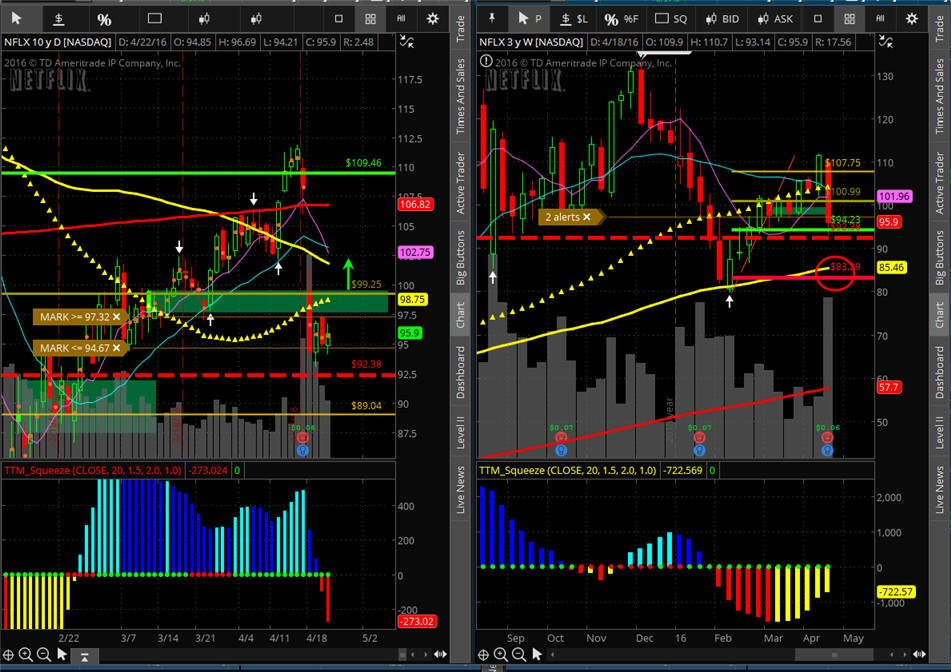Open Dashboard tab beside right chart
Image resolution: width=951 pixels, height=672 pixels.
pos(940,372)
